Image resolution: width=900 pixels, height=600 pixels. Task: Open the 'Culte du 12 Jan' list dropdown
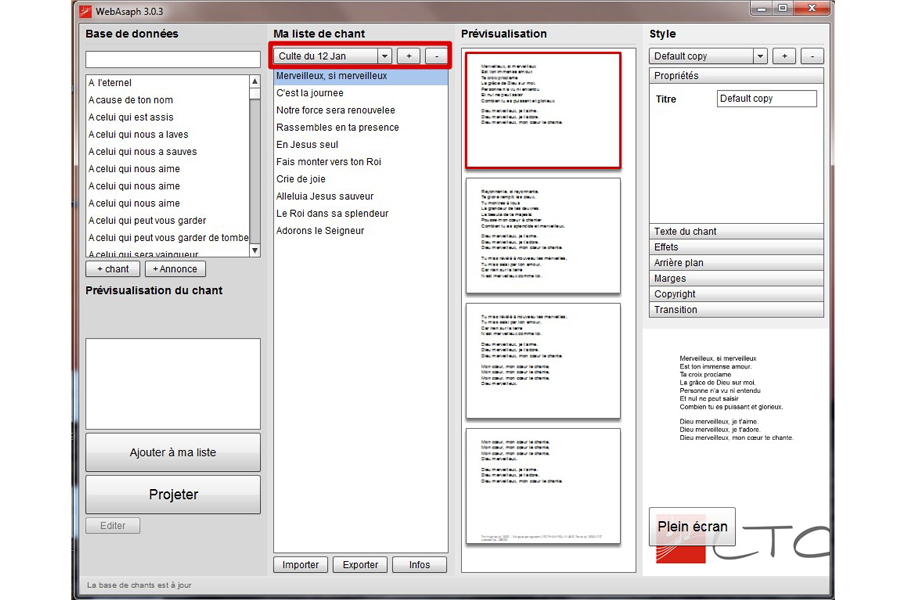384,56
